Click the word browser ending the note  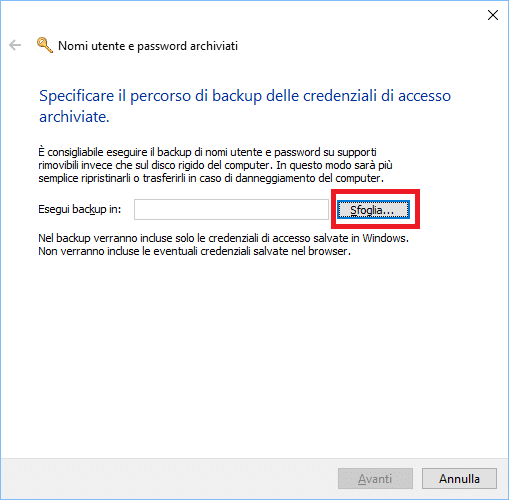tap(328, 251)
